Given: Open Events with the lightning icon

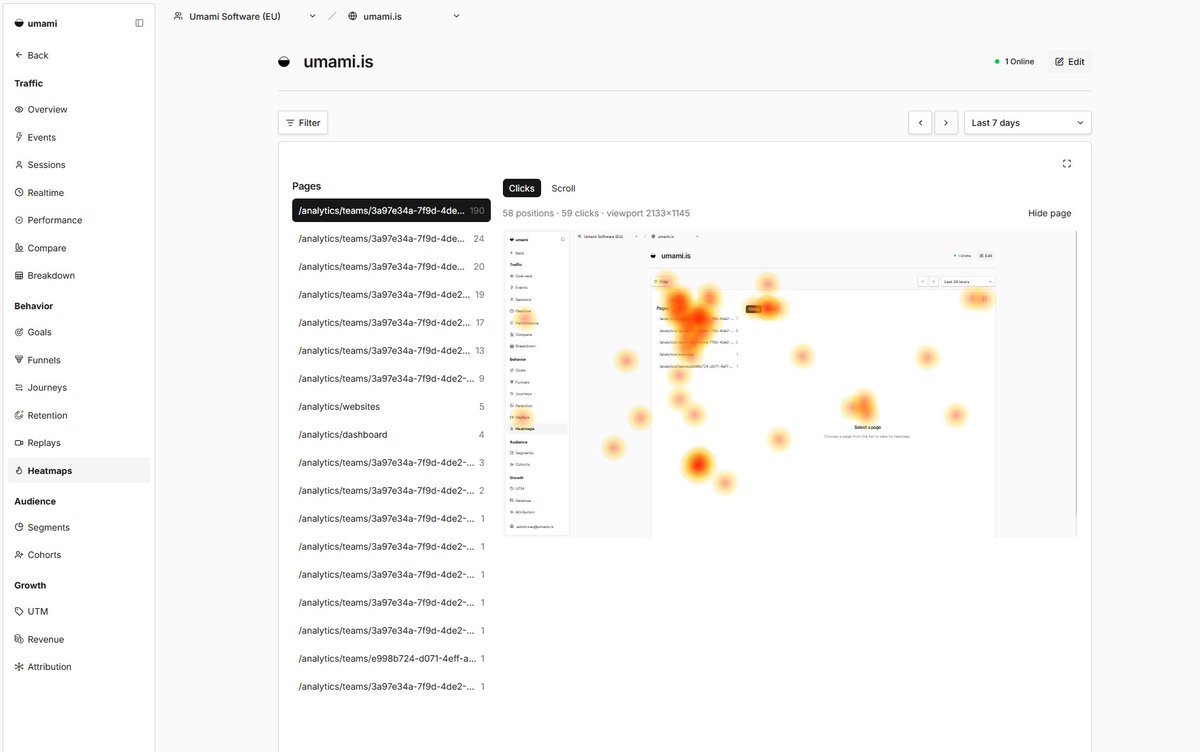Looking at the screenshot, I should tap(35, 137).
